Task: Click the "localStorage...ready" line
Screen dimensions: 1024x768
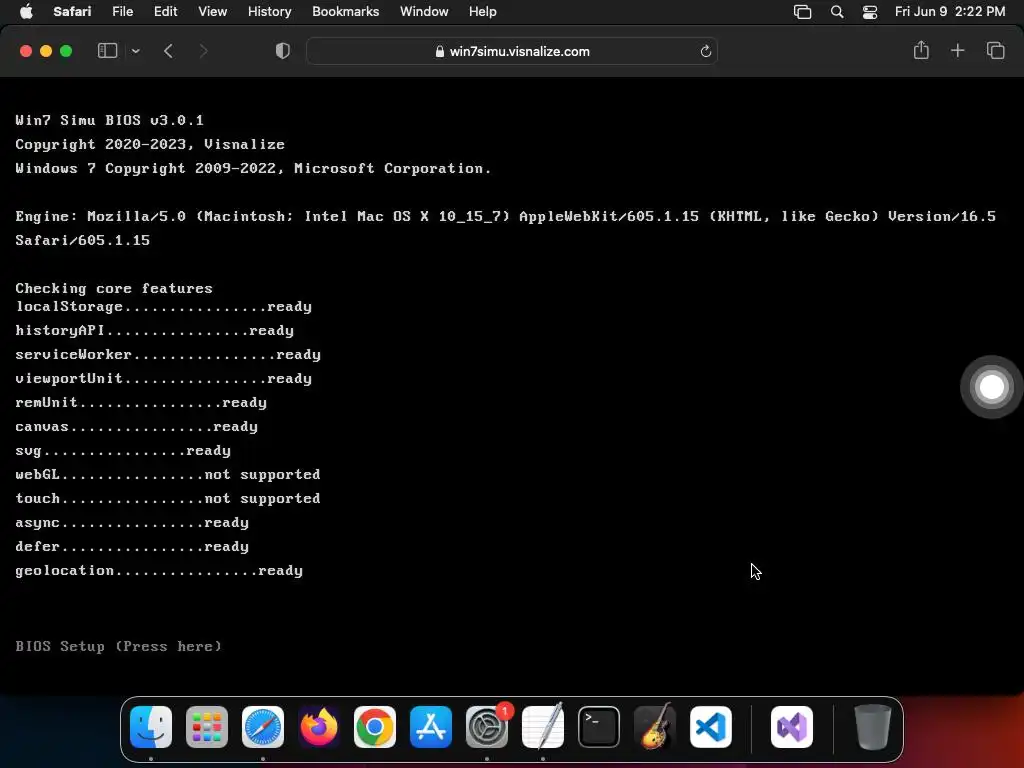Action: click(x=163, y=306)
